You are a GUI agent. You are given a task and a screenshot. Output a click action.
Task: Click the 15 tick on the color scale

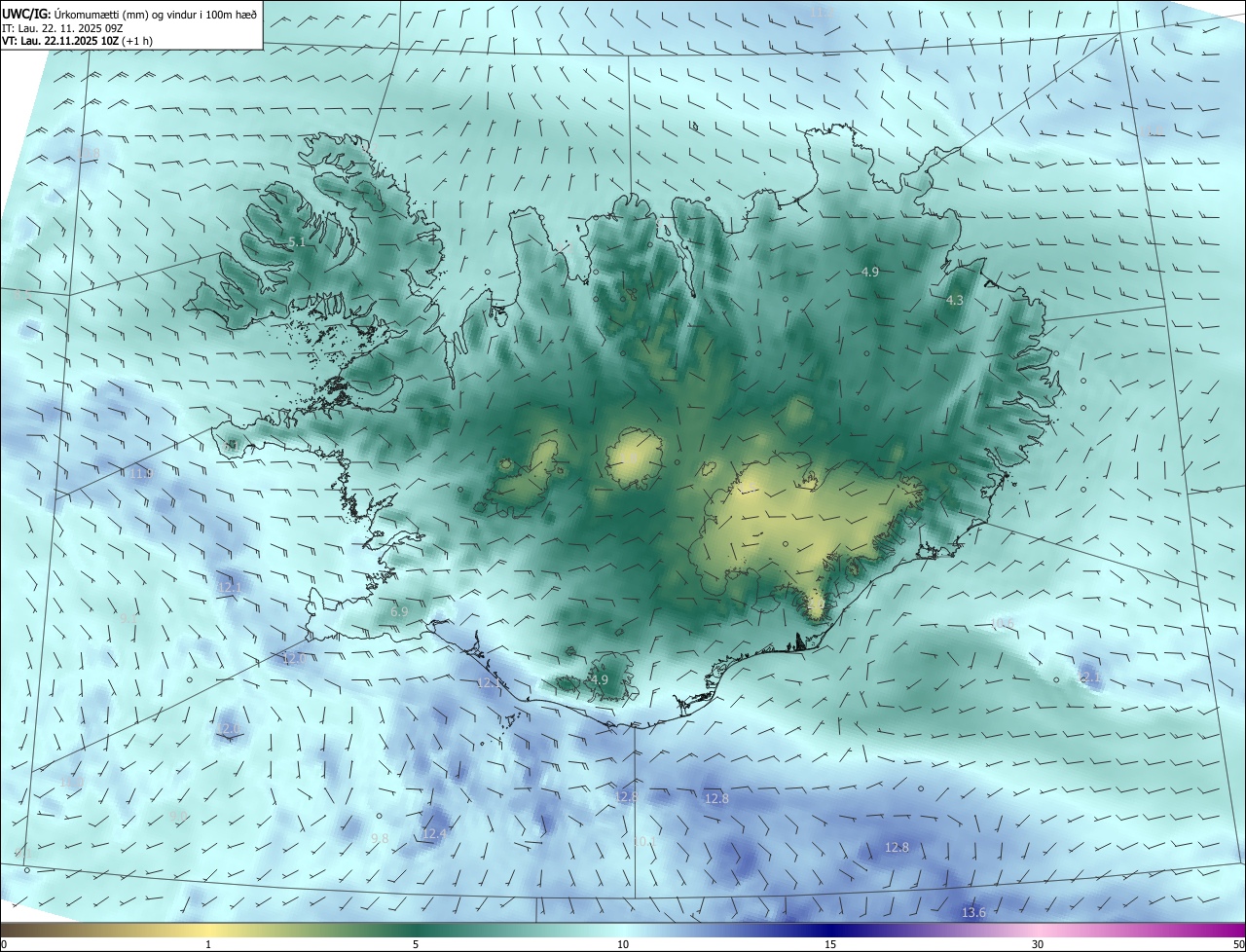coord(830,944)
